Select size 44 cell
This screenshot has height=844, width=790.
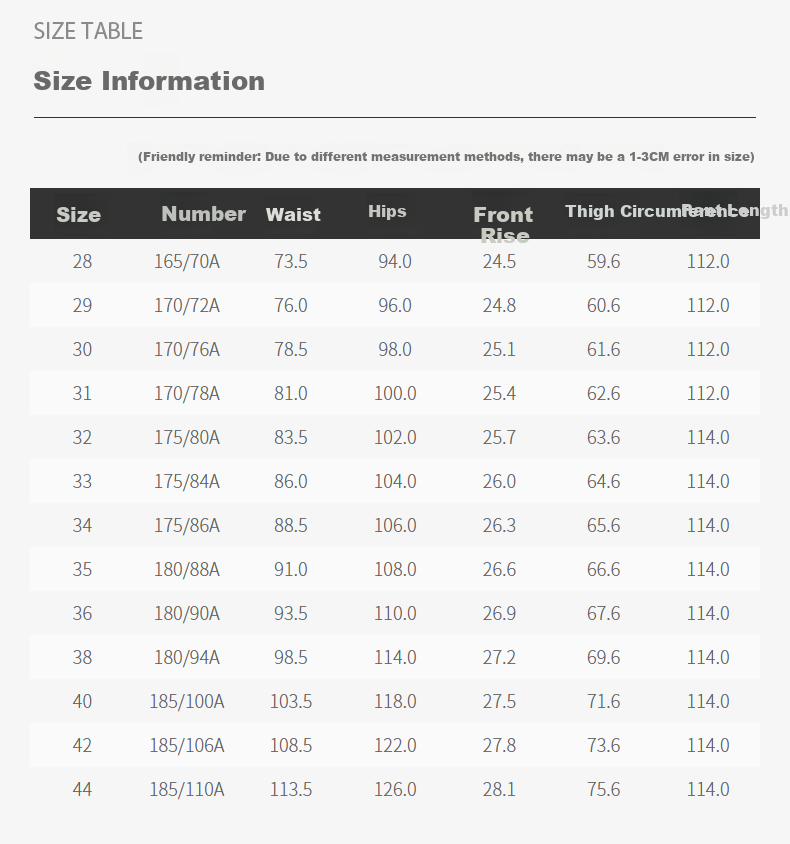(x=82, y=790)
